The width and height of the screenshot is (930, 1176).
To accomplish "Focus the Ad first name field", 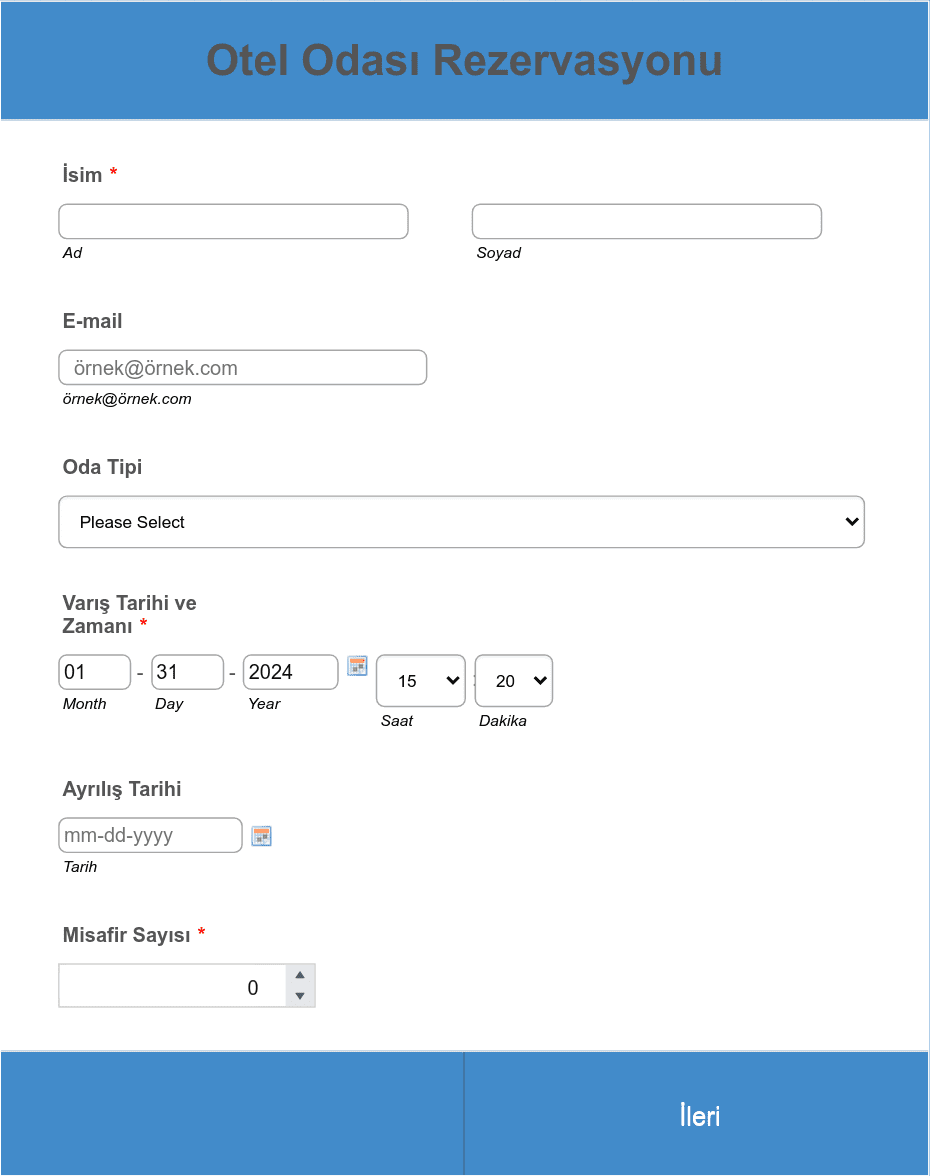I will pos(233,221).
